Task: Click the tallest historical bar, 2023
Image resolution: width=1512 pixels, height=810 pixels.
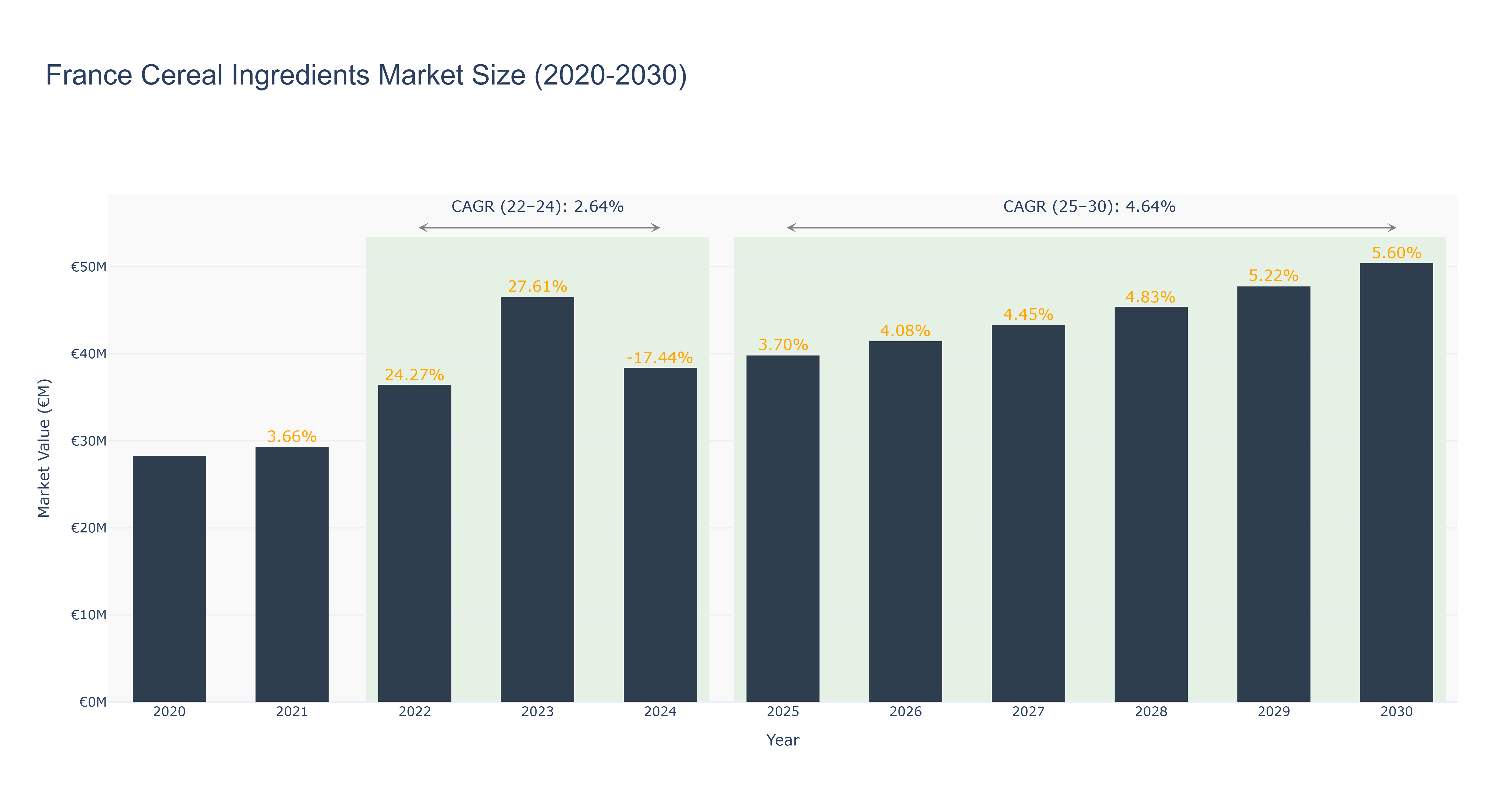Action: 537,500
